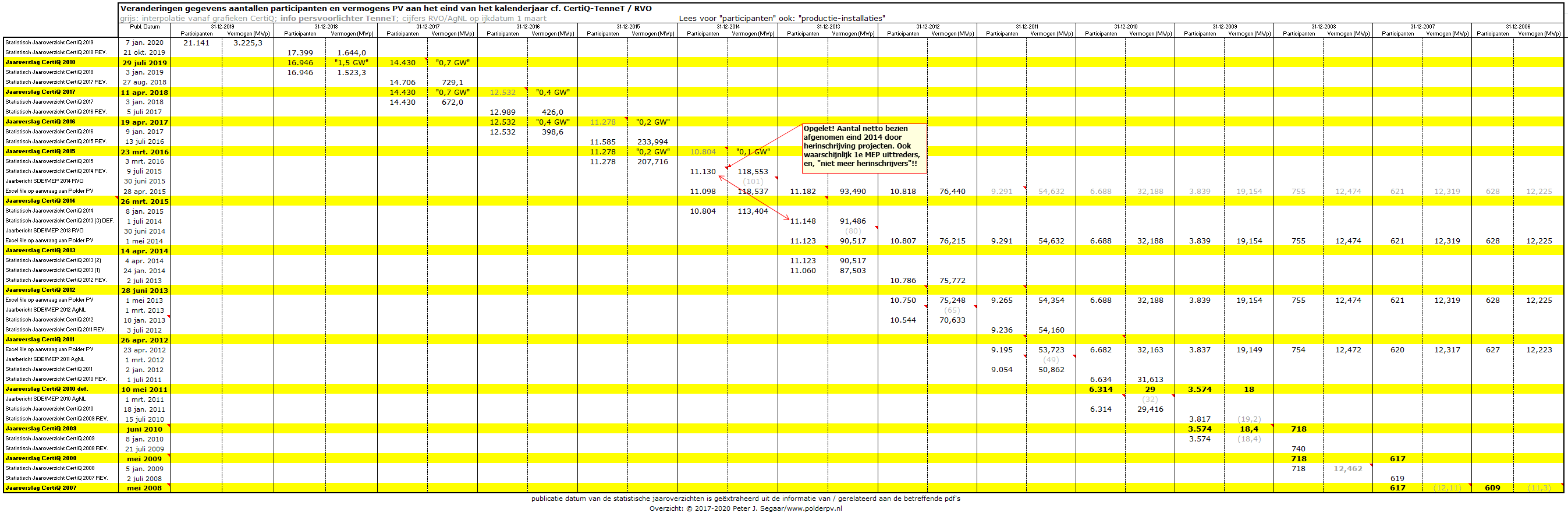Screen dimensions: 1568x516
Task: Select the capacity value '93,490'
Action: pos(853,192)
